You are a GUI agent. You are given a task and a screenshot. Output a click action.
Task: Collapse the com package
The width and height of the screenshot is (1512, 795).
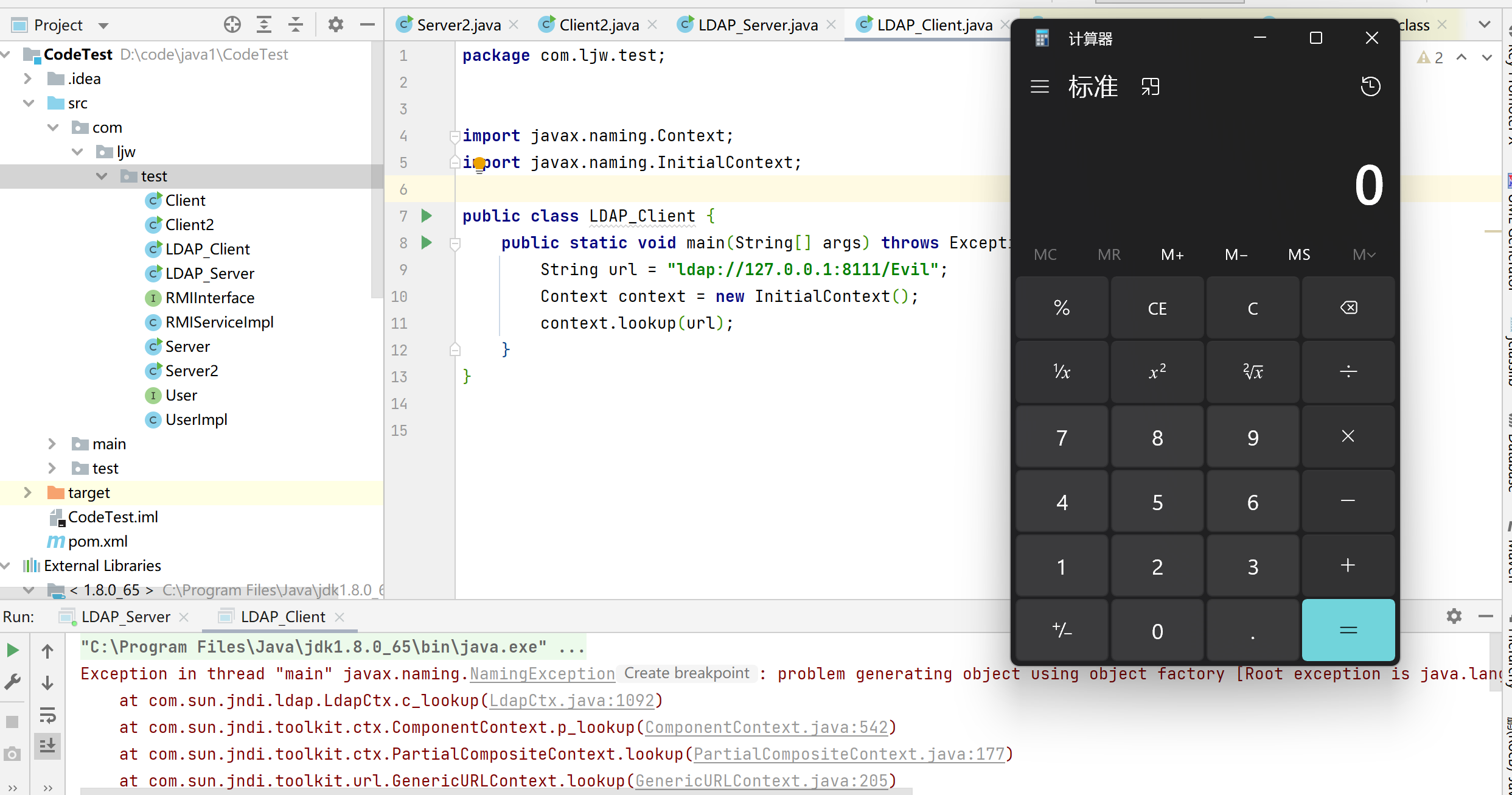click(53, 127)
